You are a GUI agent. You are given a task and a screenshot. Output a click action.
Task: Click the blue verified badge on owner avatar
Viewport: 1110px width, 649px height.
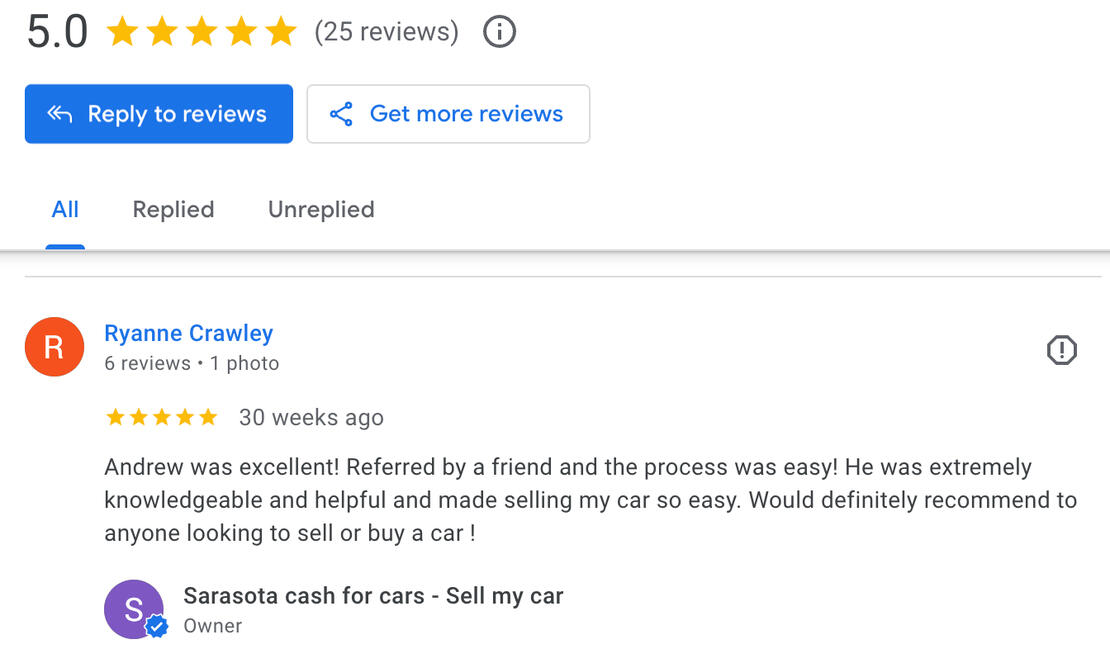156,627
